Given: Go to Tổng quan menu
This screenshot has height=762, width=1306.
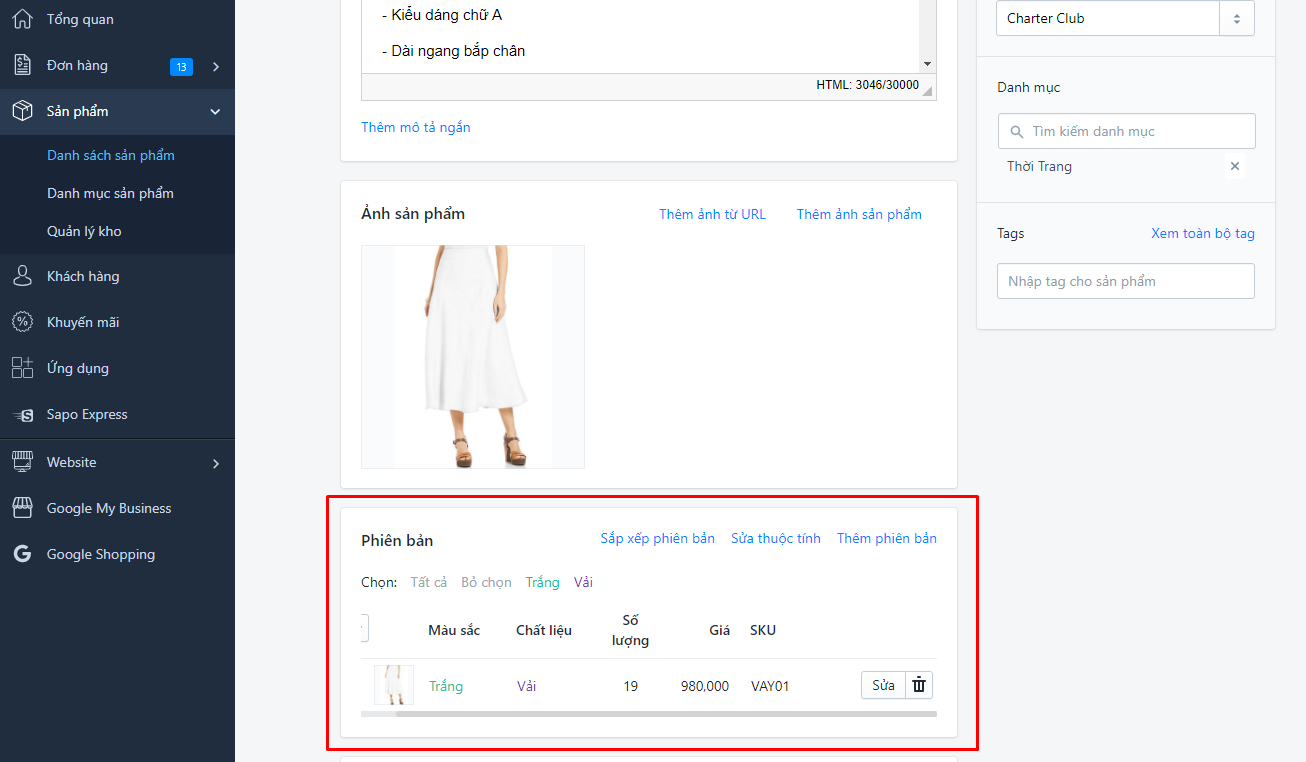Looking at the screenshot, I should pos(80,19).
